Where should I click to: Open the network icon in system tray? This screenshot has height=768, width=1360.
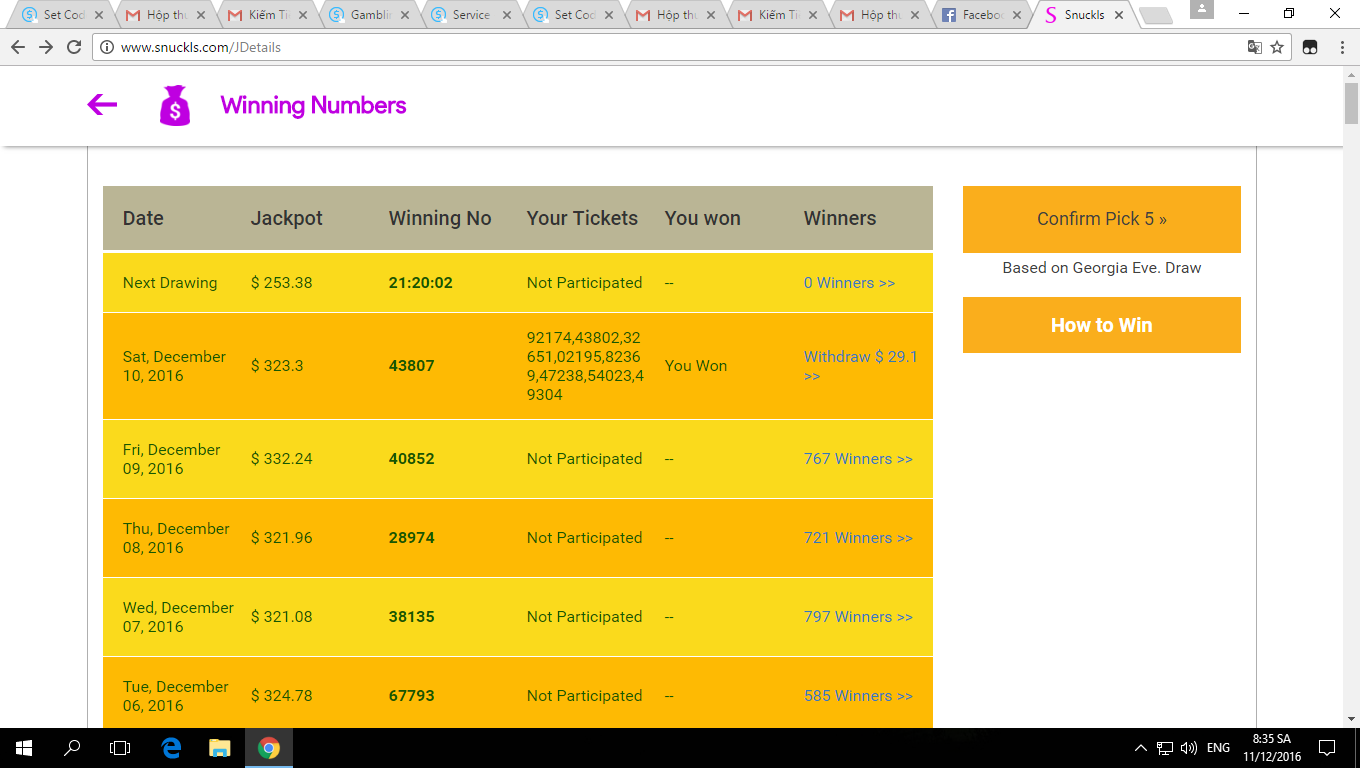[1165, 748]
